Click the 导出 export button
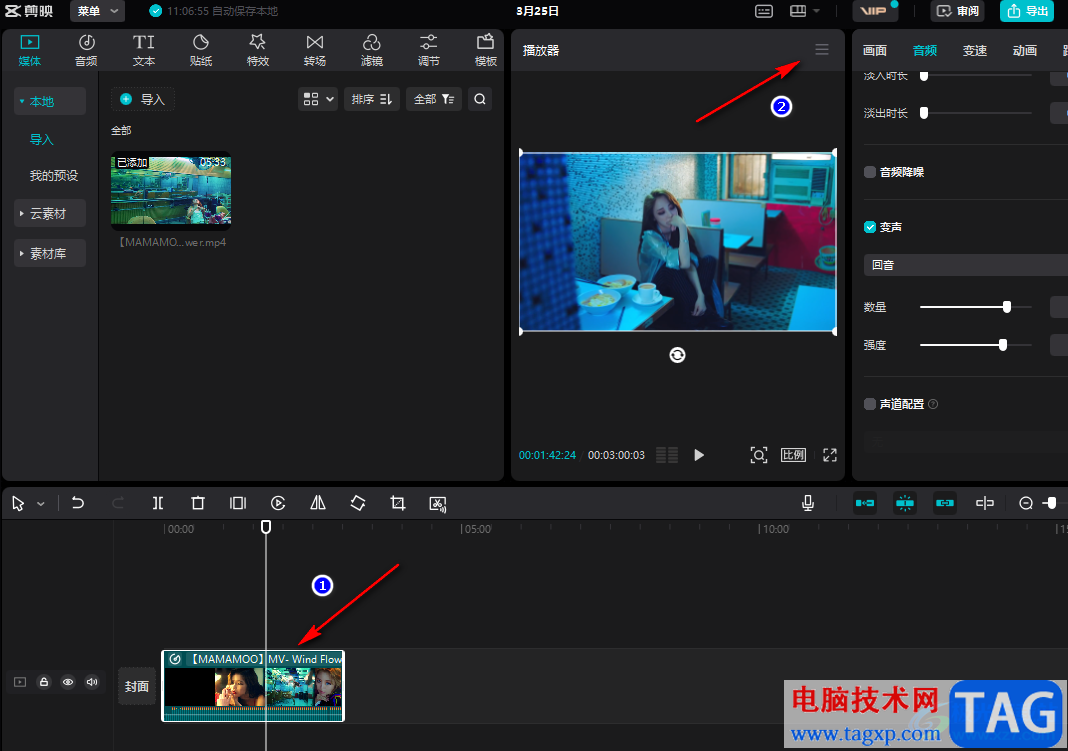The image size is (1068, 751). (1028, 11)
